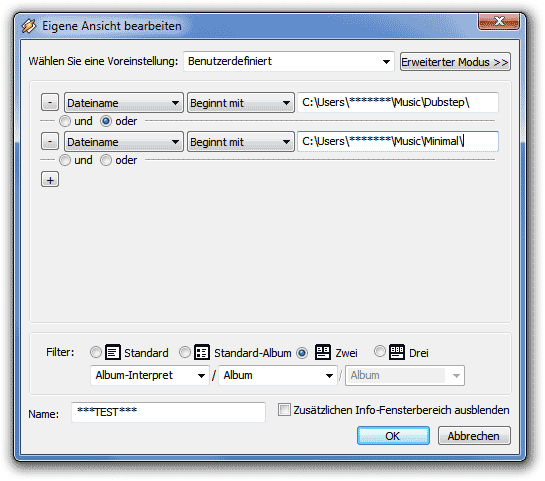Cancel the dialog with Abbrechen

pos(474,435)
